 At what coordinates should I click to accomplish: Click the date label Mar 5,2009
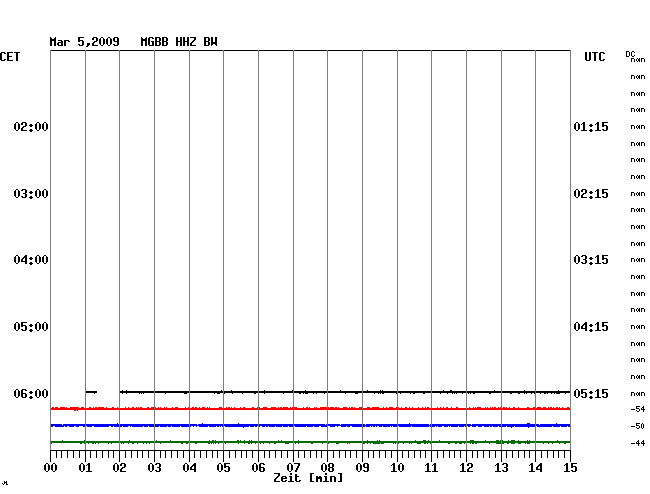[84, 42]
